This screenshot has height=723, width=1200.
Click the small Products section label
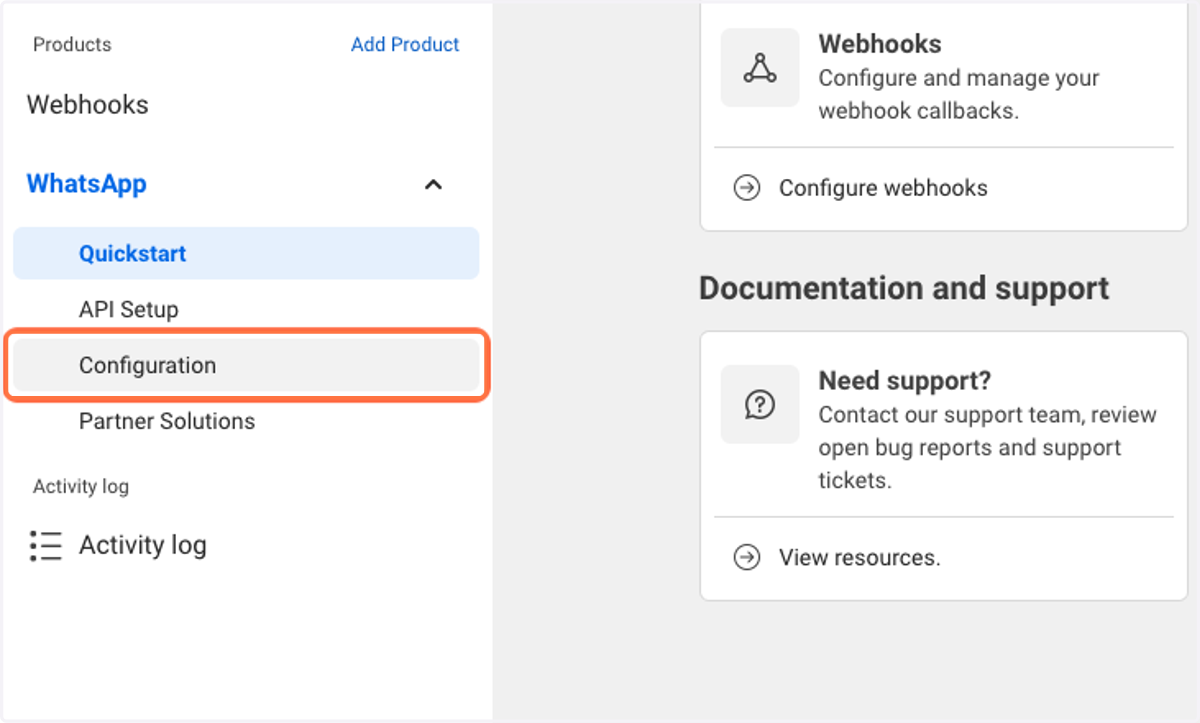point(72,44)
